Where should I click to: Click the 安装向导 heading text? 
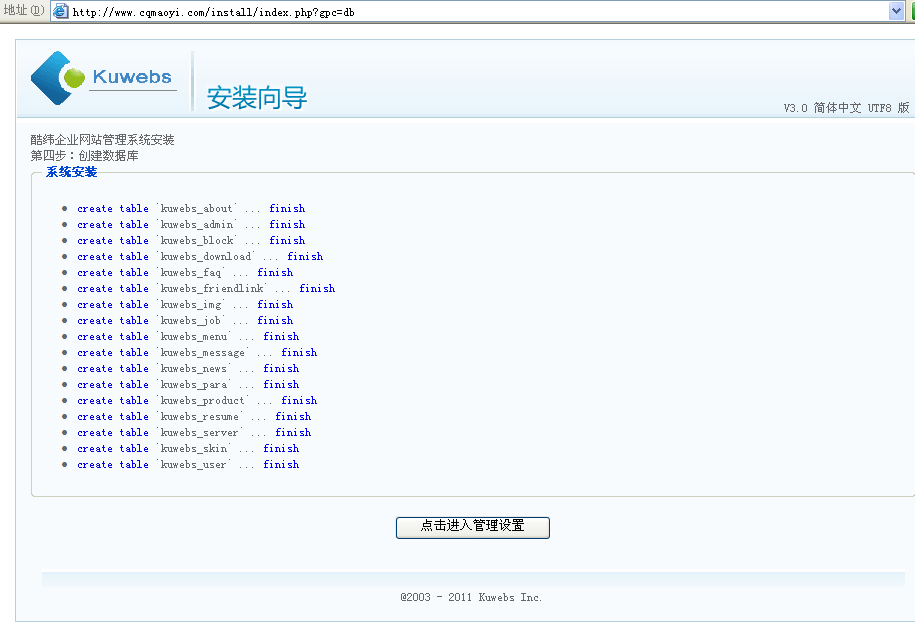pos(257,97)
